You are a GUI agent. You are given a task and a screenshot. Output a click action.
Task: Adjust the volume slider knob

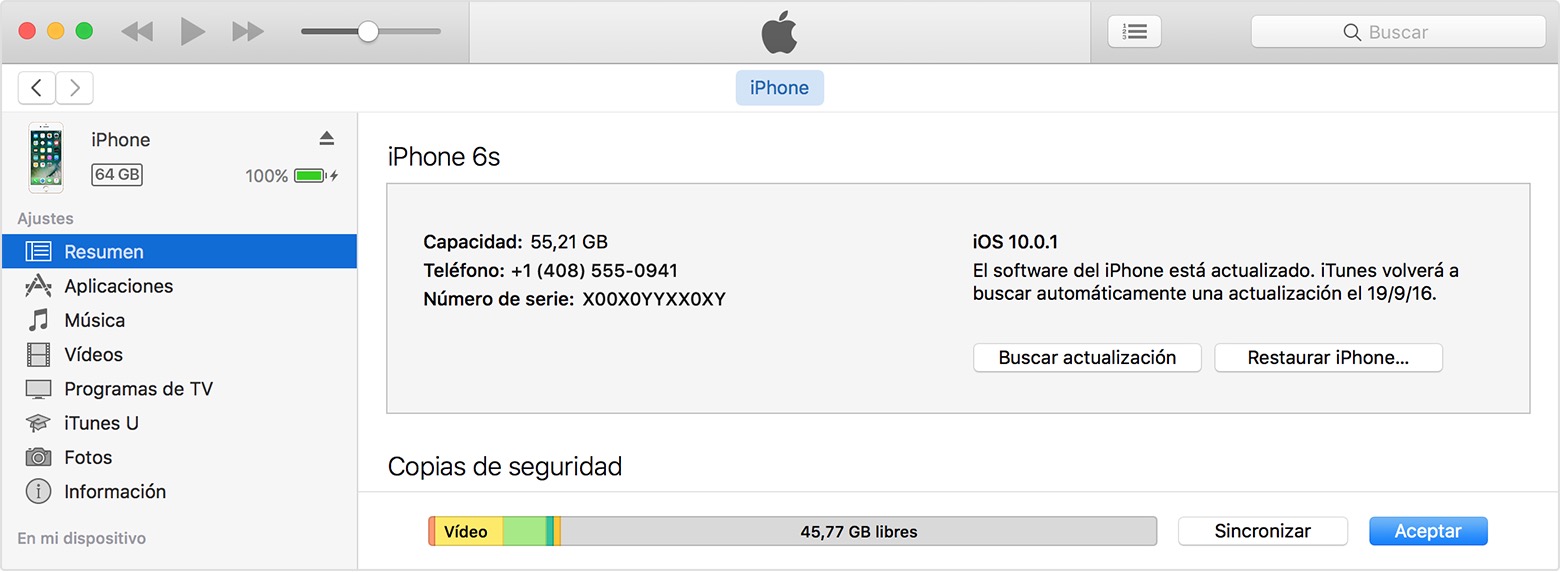point(368,32)
